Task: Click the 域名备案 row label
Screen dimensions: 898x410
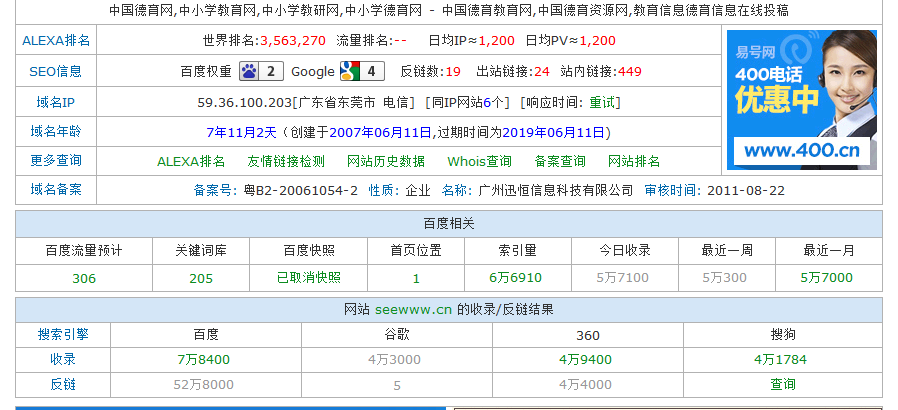Action: [x=56, y=190]
